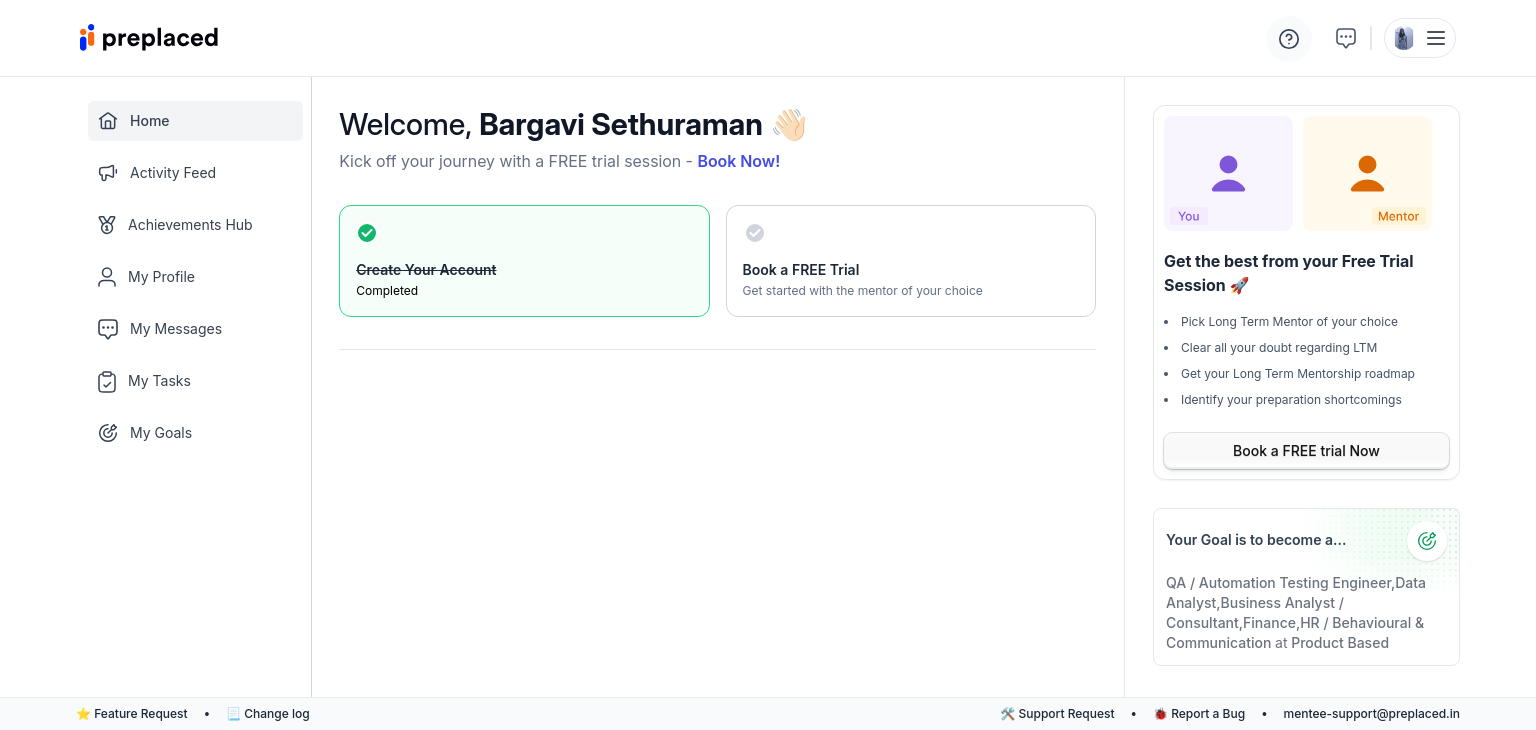Viewport: 1536px width, 730px height.
Task: Select the Book a FREE Trial card
Action: pos(910,261)
